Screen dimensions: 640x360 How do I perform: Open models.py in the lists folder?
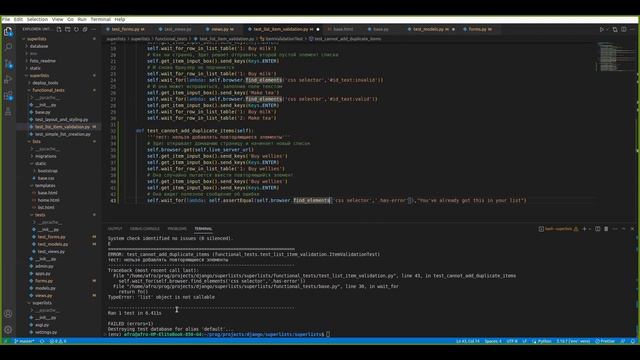click(45, 288)
